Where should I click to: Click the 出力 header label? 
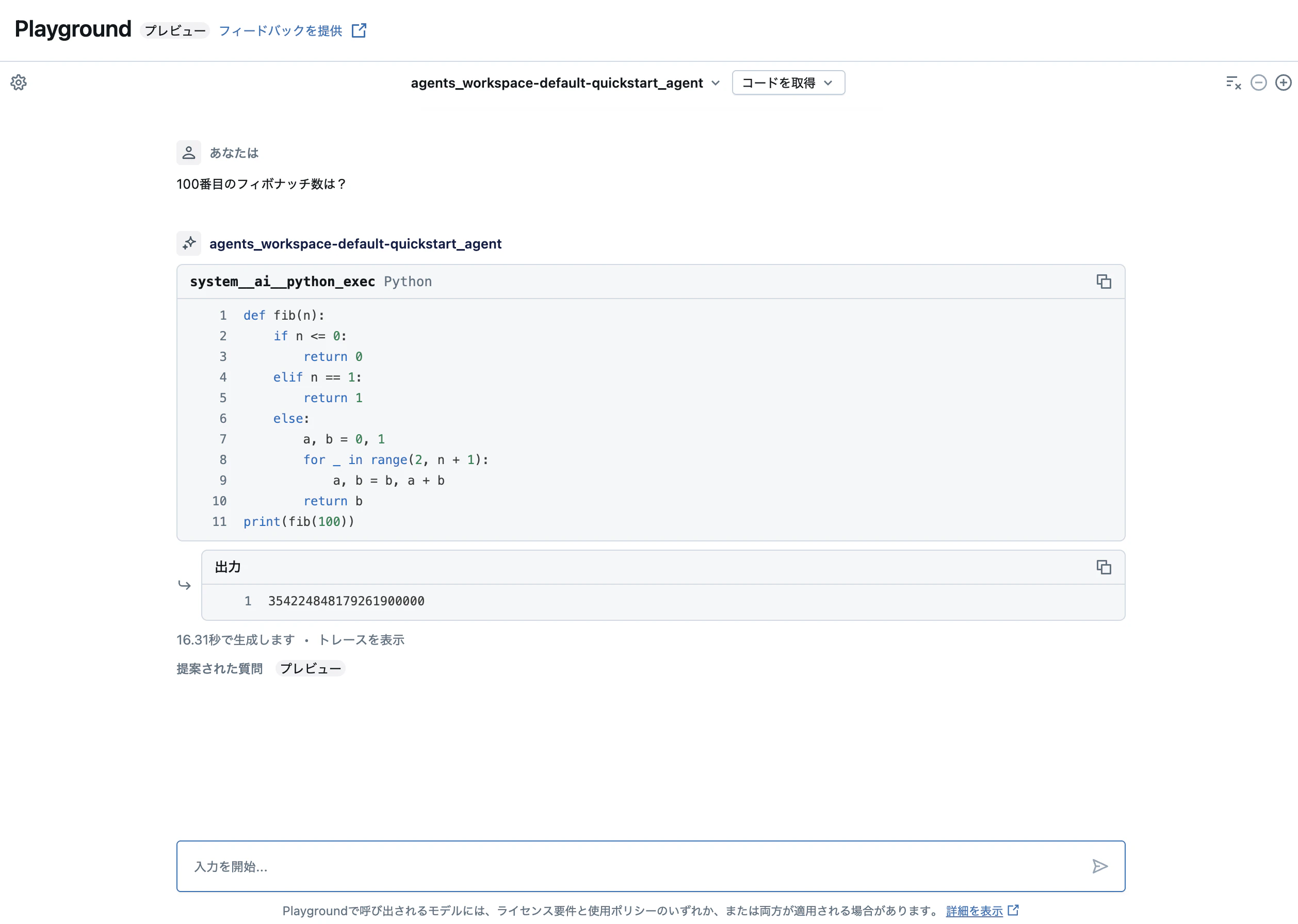228,567
